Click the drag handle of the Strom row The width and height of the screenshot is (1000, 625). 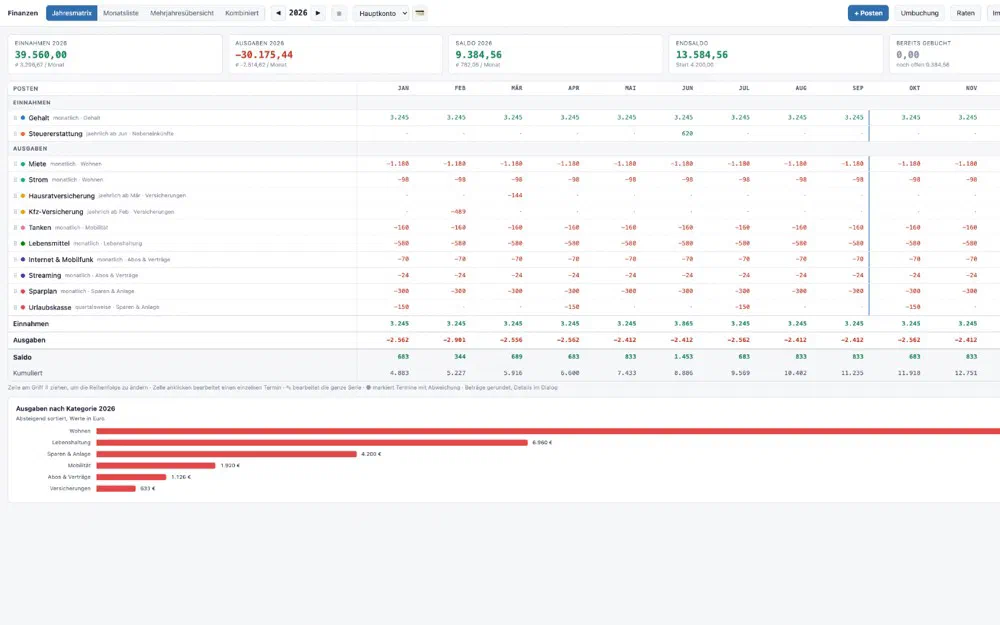[15, 180]
